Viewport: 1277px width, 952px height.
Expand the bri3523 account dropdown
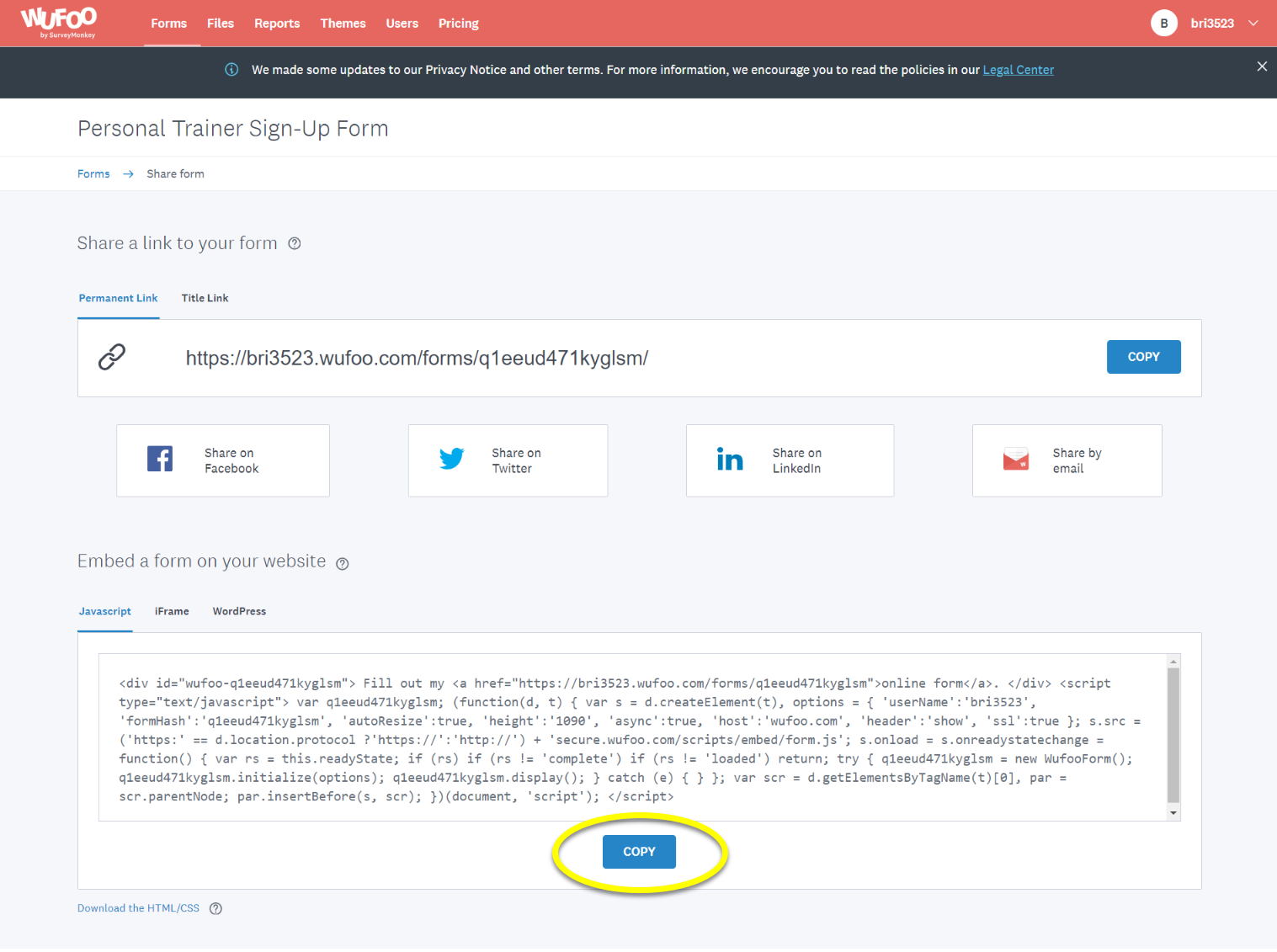[x=1253, y=24]
